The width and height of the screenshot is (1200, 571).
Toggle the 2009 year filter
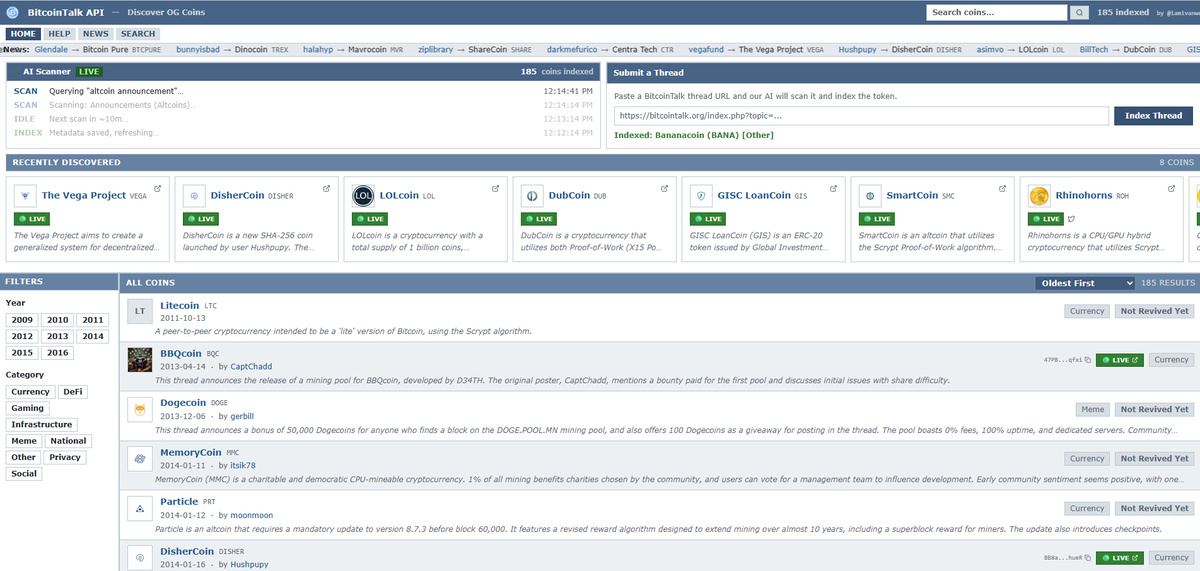(22, 320)
